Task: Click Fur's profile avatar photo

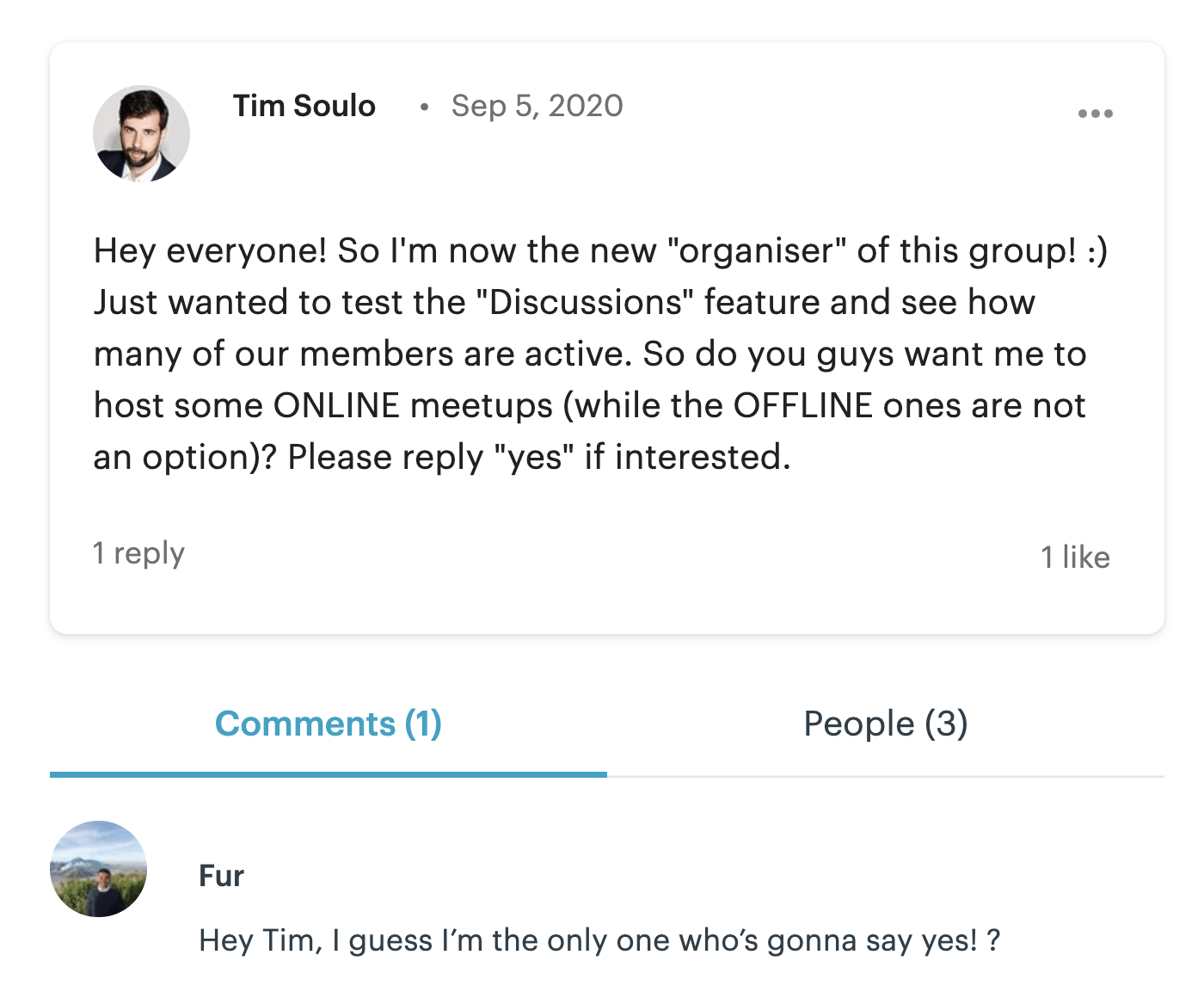Action: click(98, 869)
